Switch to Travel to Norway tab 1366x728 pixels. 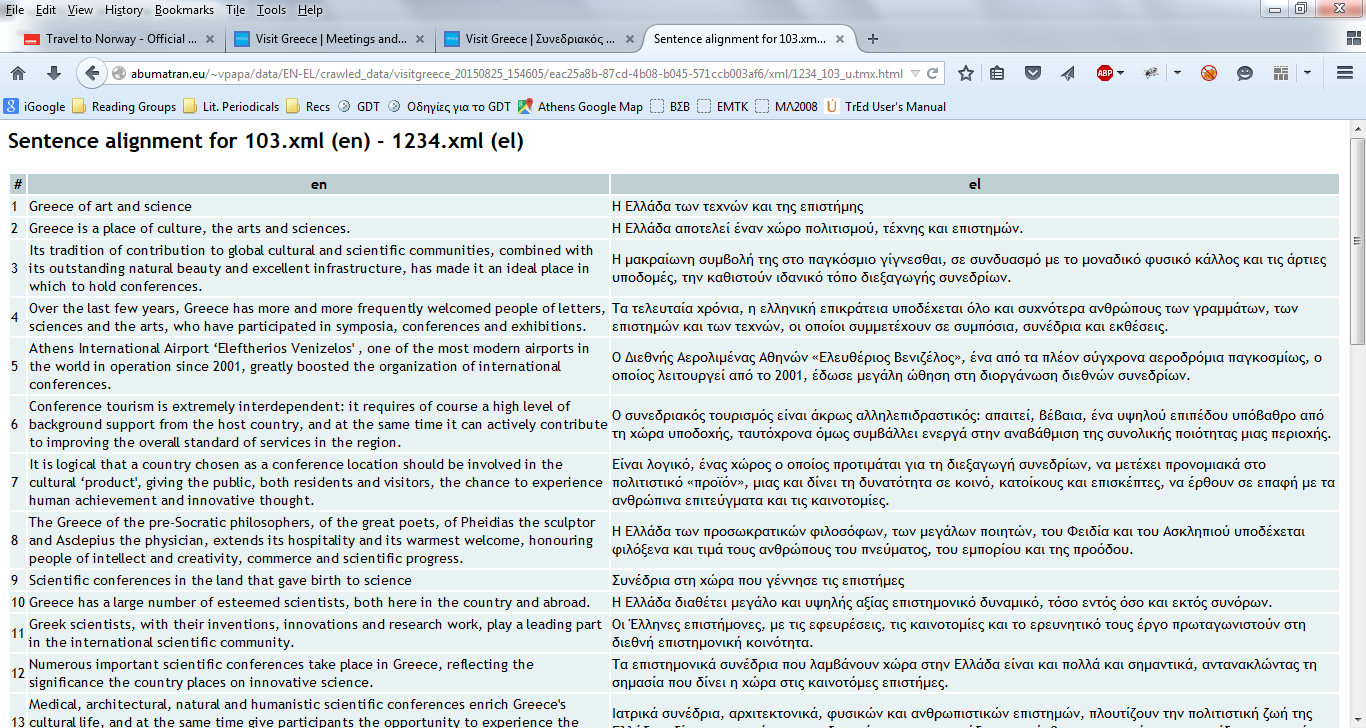(x=120, y=40)
